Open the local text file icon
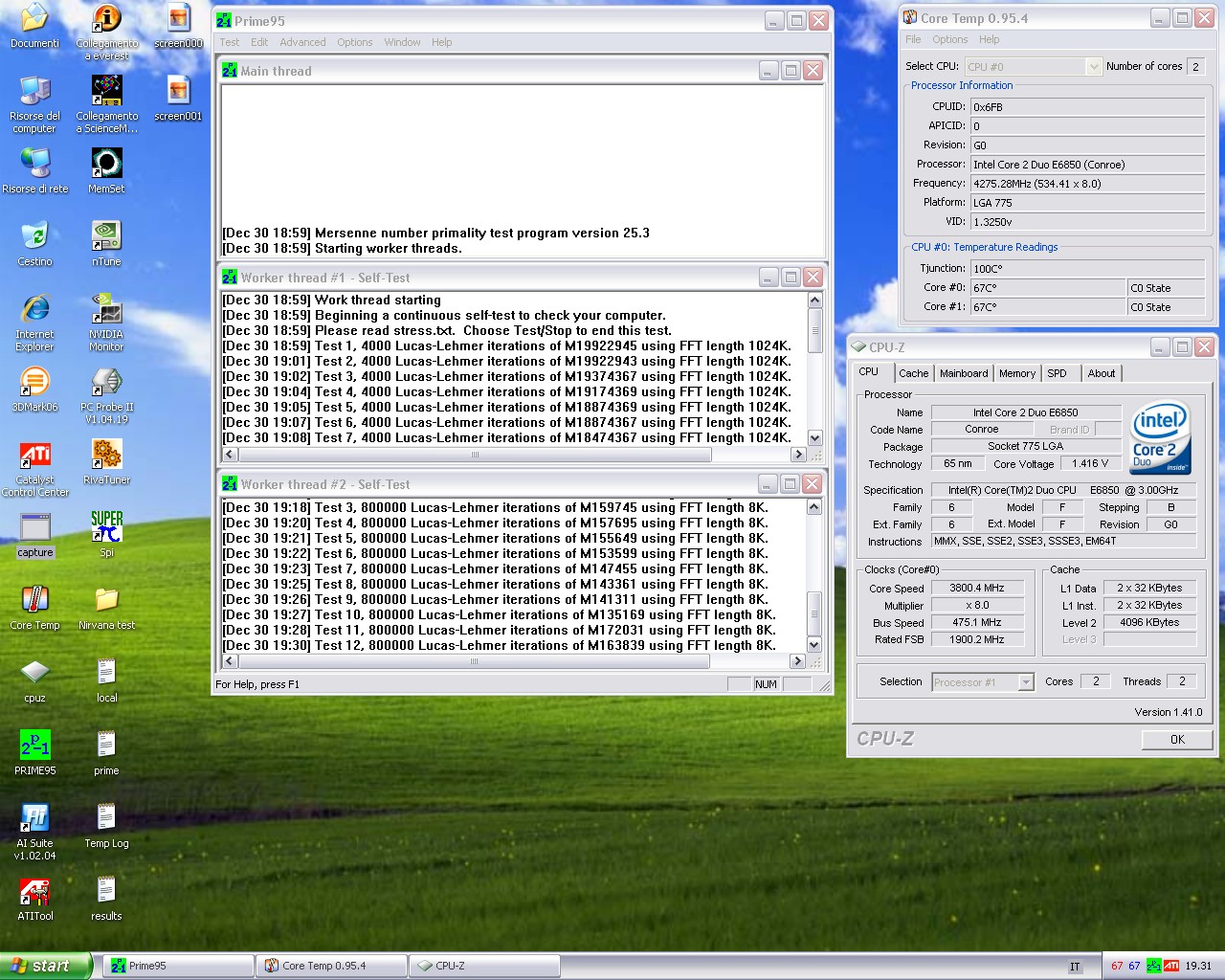 tap(106, 681)
